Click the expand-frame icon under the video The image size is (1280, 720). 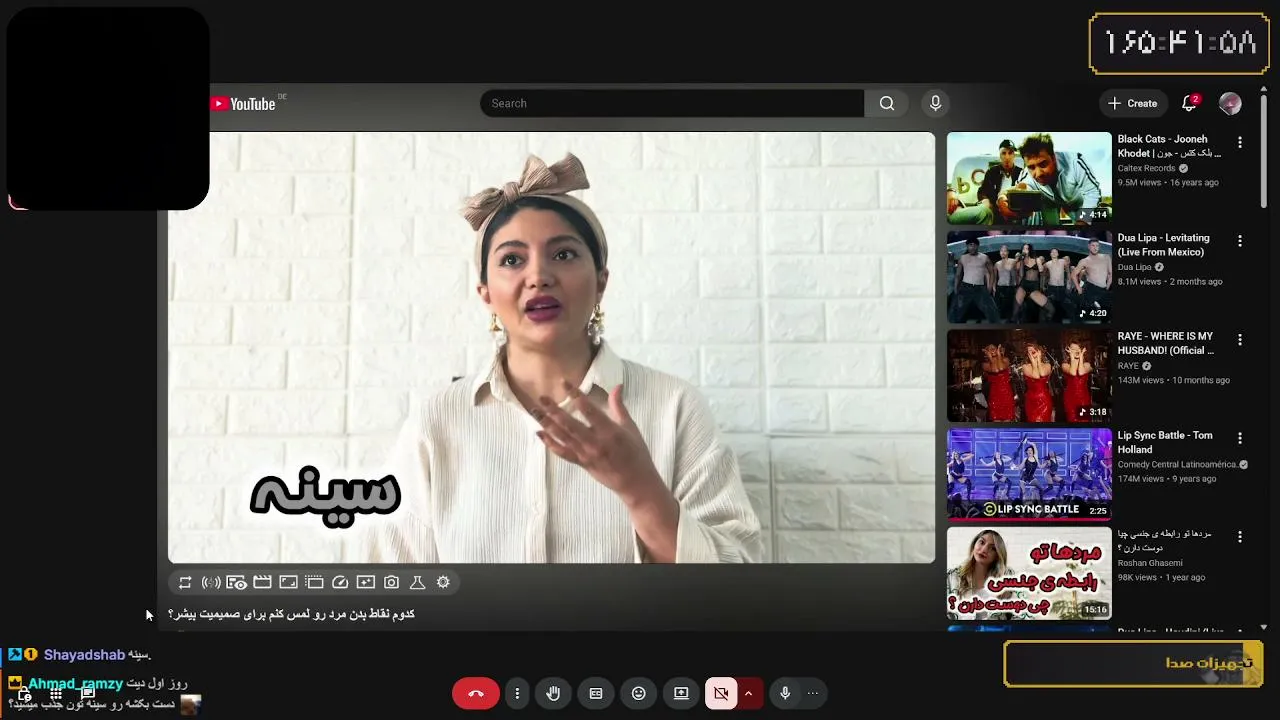point(288,582)
